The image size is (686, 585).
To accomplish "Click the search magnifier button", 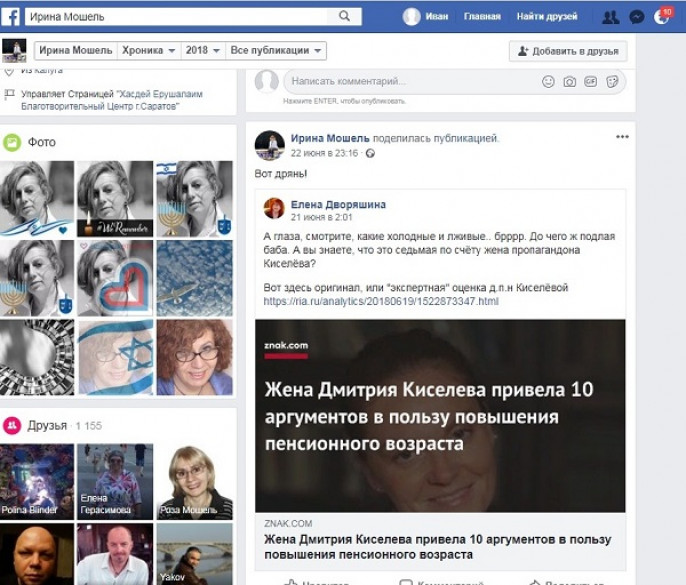I will [x=344, y=17].
